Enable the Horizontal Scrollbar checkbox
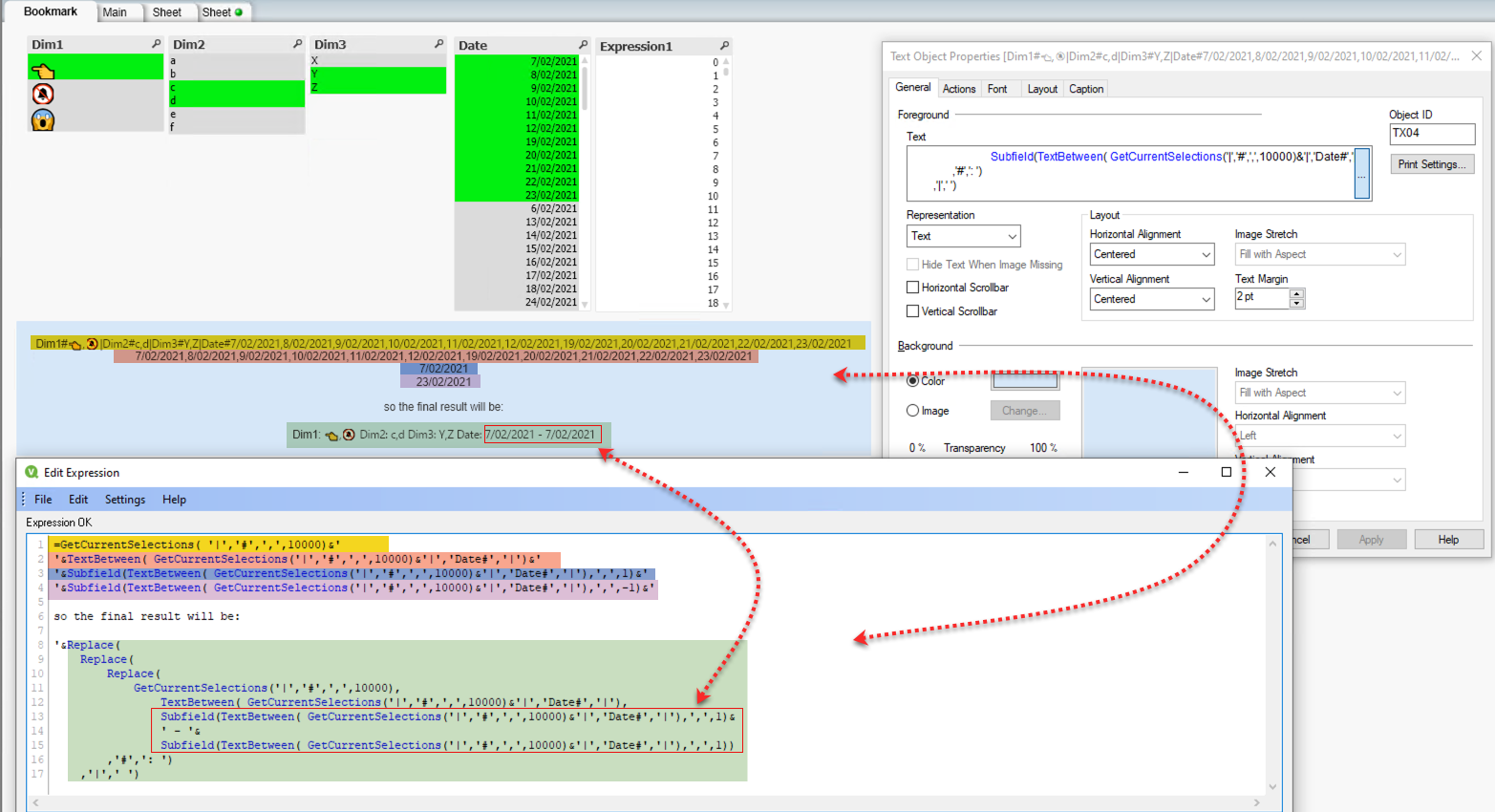This screenshot has height=812, width=1495. point(912,288)
